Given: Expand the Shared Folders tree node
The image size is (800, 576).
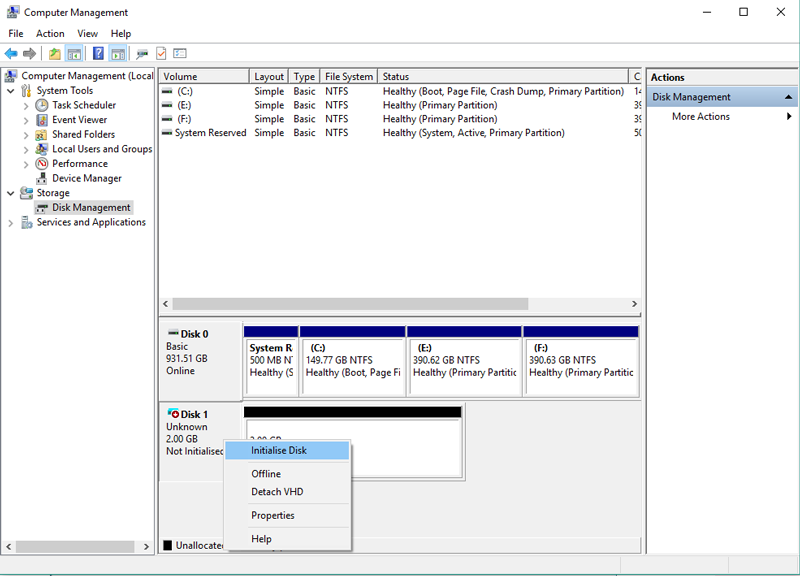Looking at the screenshot, I should (x=26, y=135).
